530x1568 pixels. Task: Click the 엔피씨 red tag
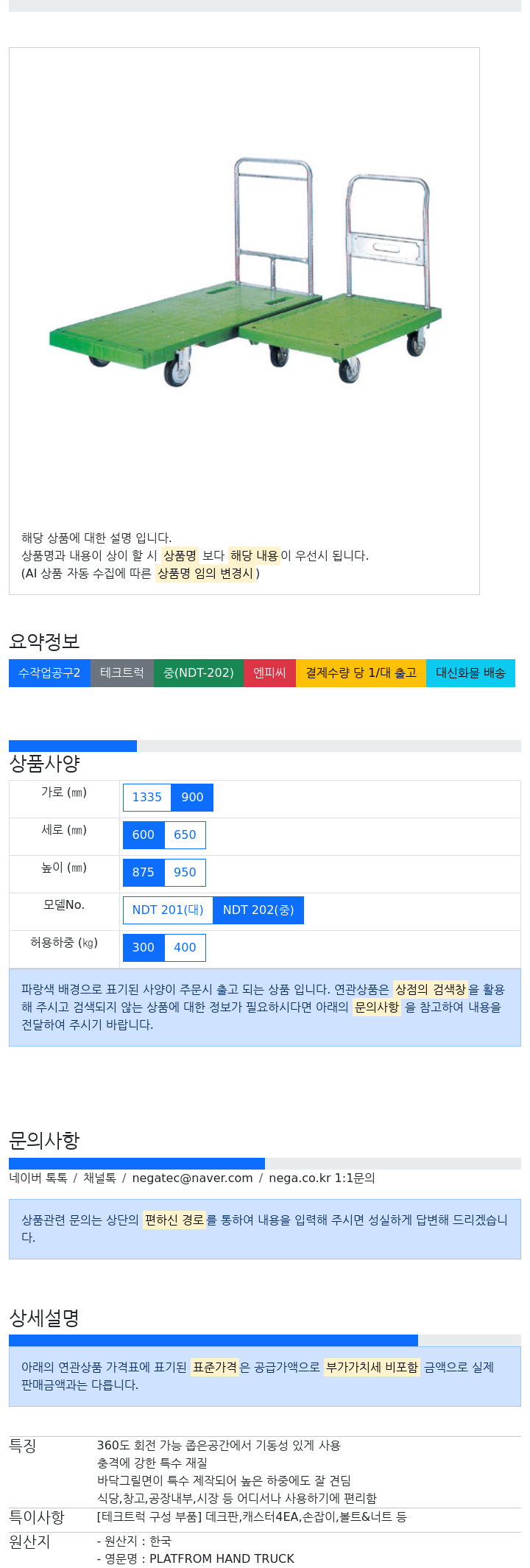point(269,673)
